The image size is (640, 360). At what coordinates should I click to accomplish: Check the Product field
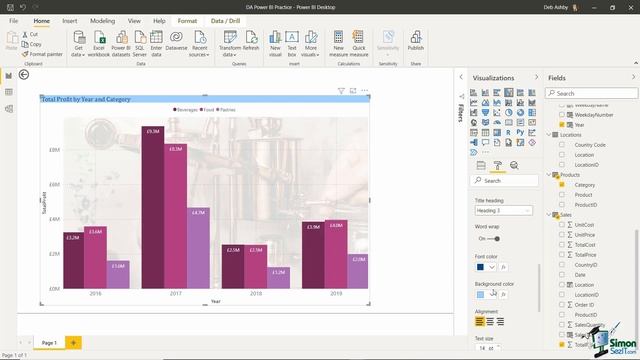point(562,195)
